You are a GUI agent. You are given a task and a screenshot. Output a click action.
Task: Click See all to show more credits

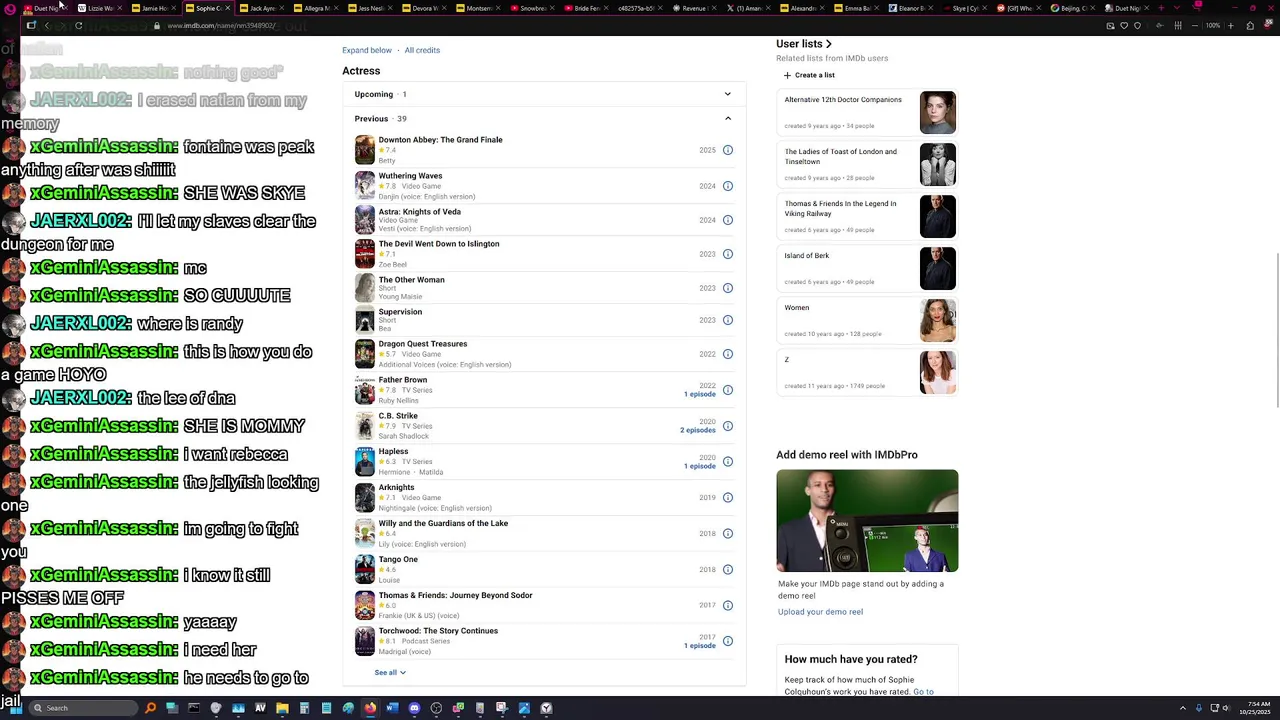390,673
